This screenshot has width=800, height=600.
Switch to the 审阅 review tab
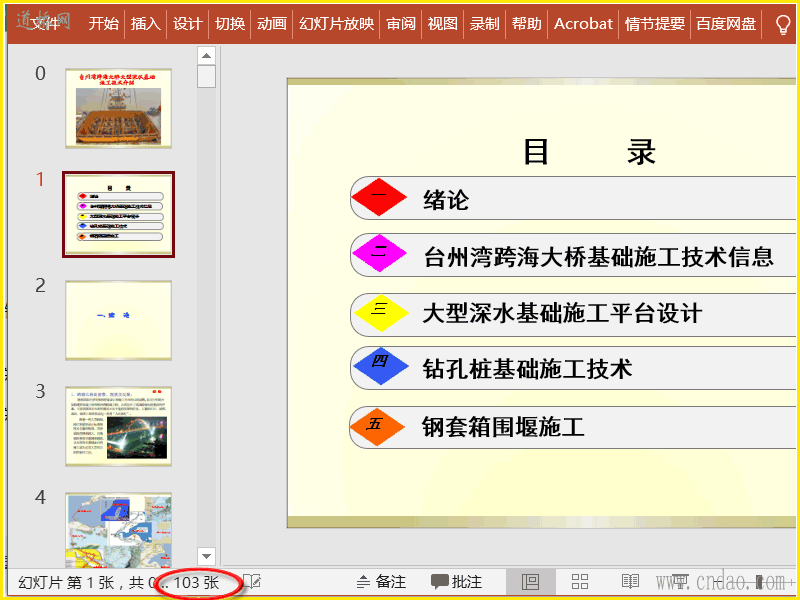401,23
